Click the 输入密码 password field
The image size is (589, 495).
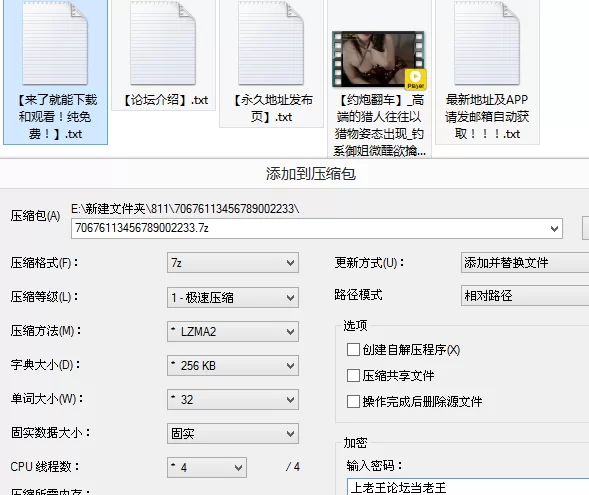click(x=468, y=487)
